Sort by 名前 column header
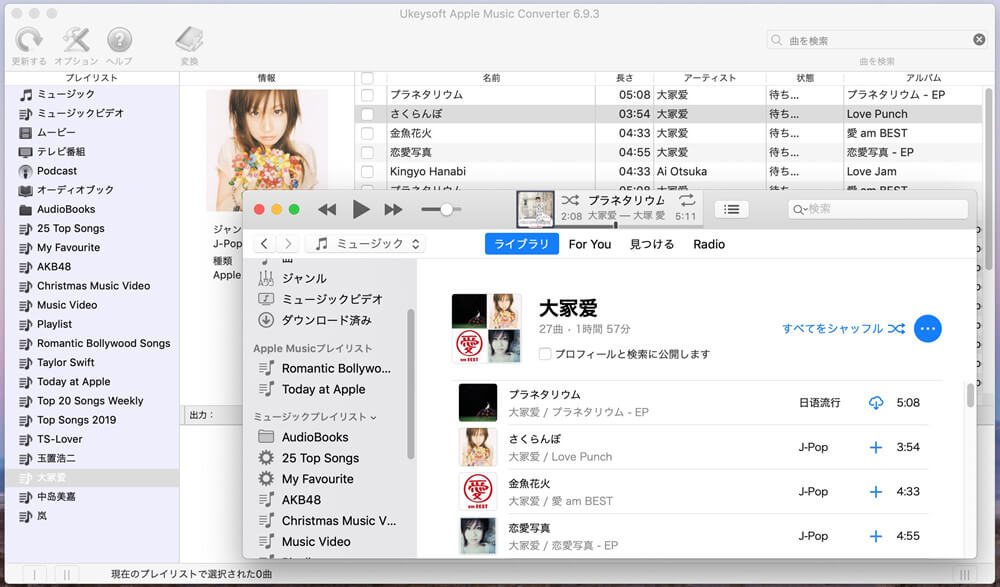The height and width of the screenshot is (587, 1000). pos(491,78)
